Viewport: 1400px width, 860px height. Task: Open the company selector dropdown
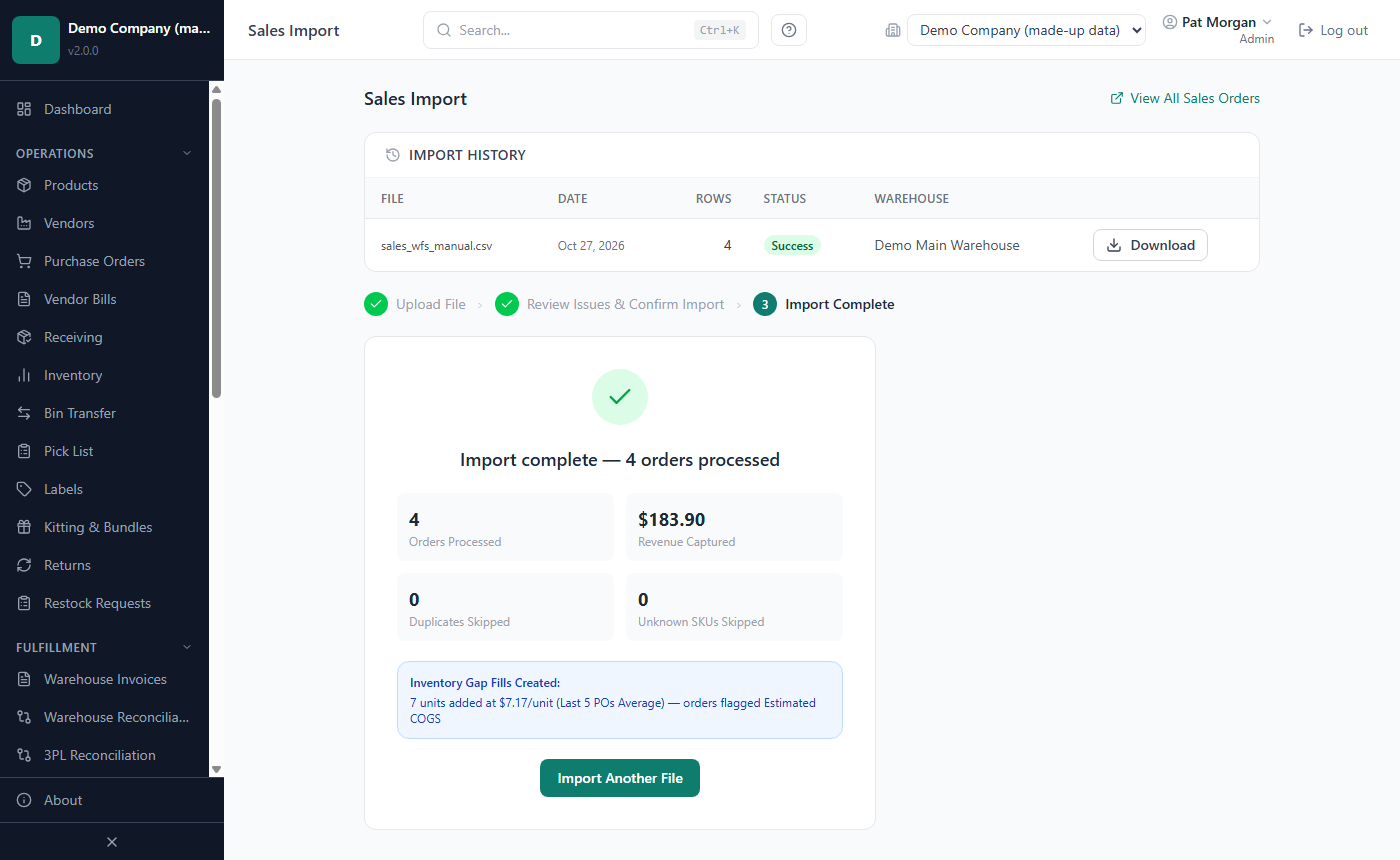coord(1026,30)
